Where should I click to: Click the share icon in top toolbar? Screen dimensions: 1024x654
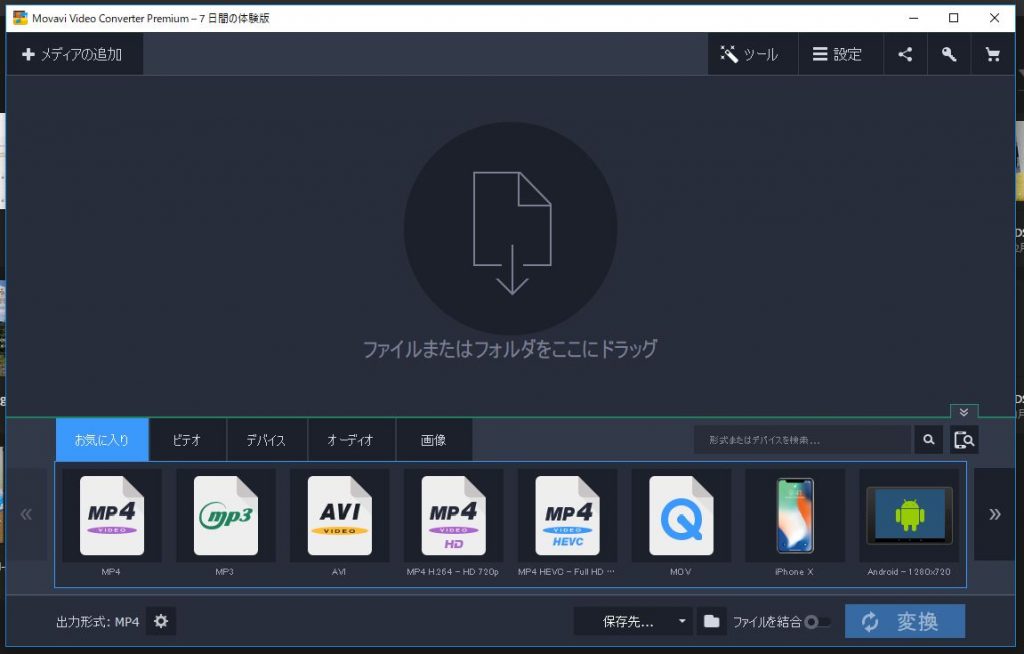(905, 54)
